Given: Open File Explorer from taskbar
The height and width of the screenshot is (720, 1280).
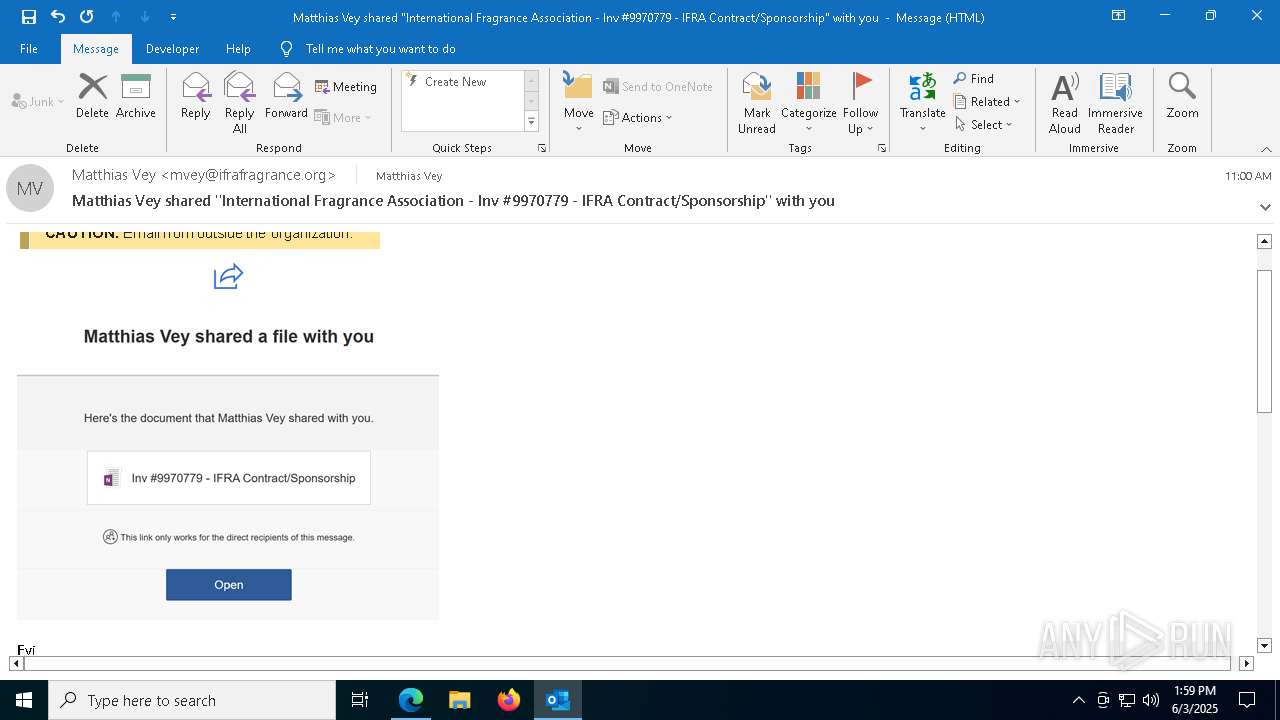Looking at the screenshot, I should click(459, 700).
